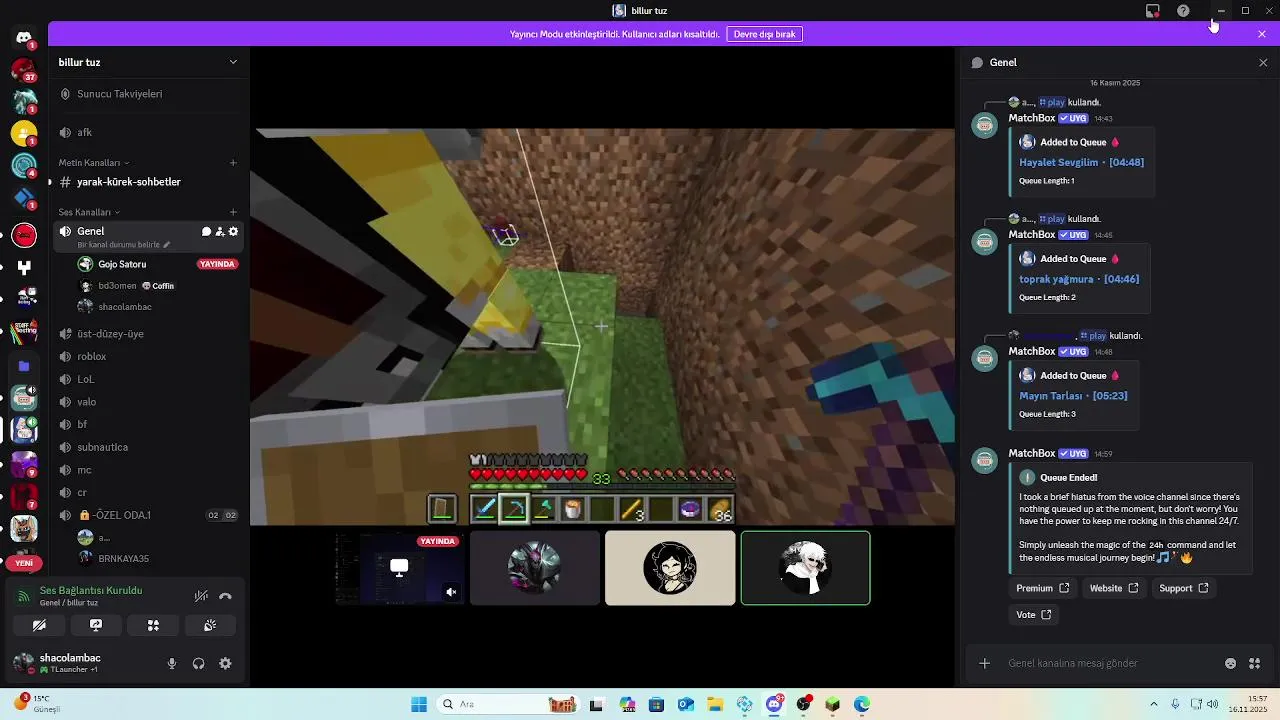1280x720 pixels.
Task: Open purple folder icon in server list
Action: click(x=24, y=366)
